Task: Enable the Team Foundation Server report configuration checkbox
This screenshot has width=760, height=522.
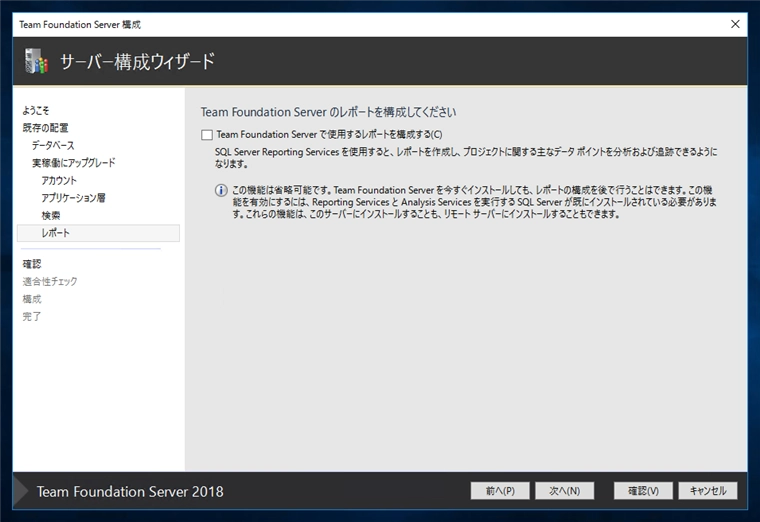Action: (x=207, y=135)
